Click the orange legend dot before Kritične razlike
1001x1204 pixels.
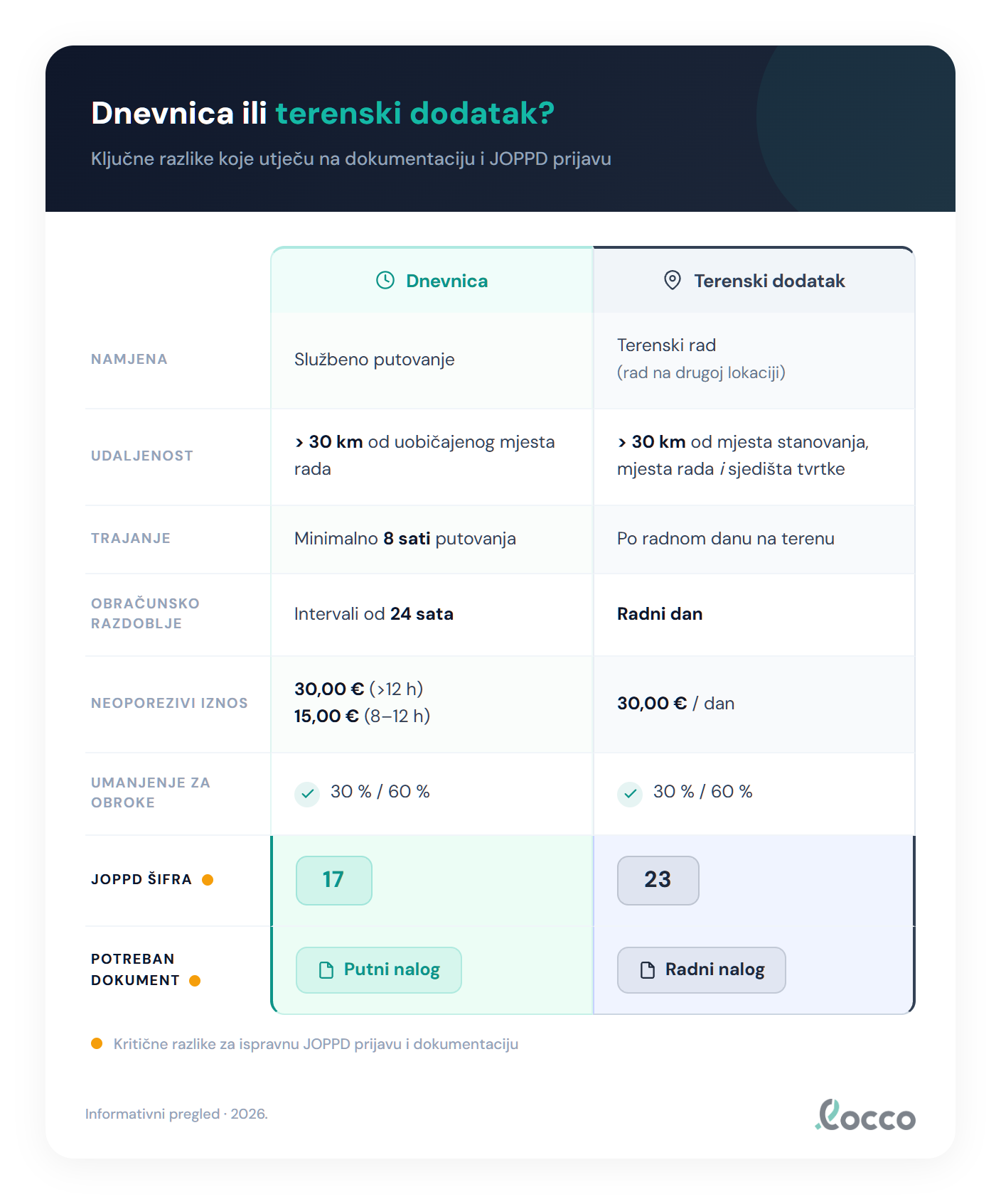[x=97, y=1043]
